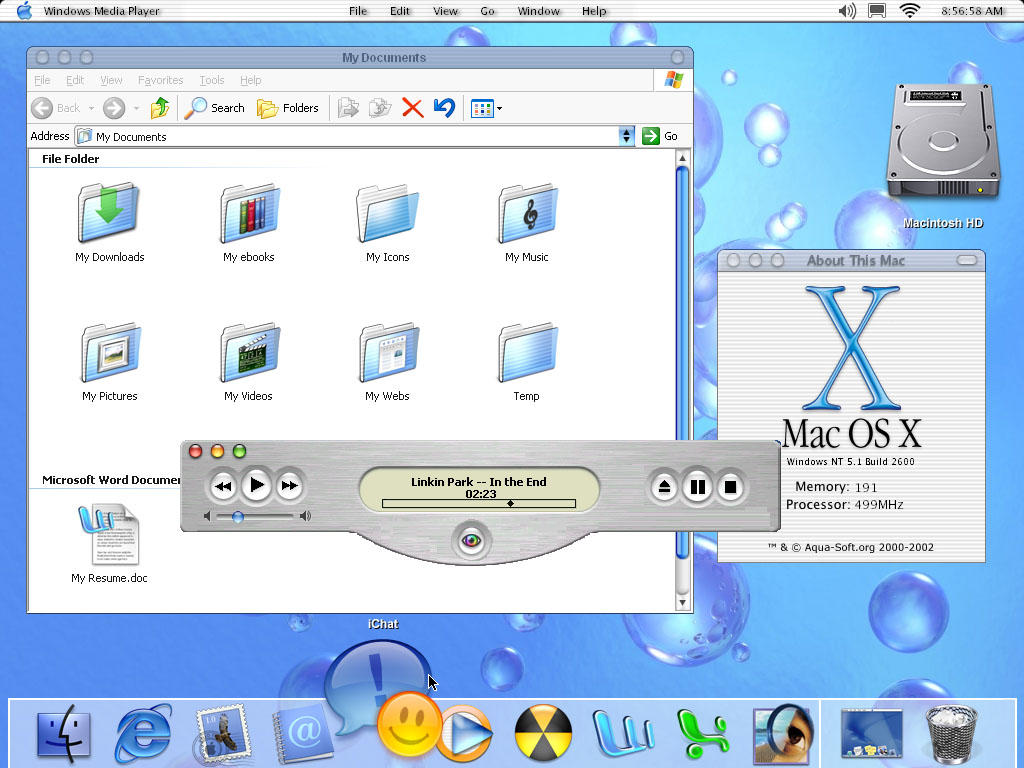Viewport: 1024px width, 768px height.
Task: Click the display icon in menu bar
Action: (x=877, y=10)
